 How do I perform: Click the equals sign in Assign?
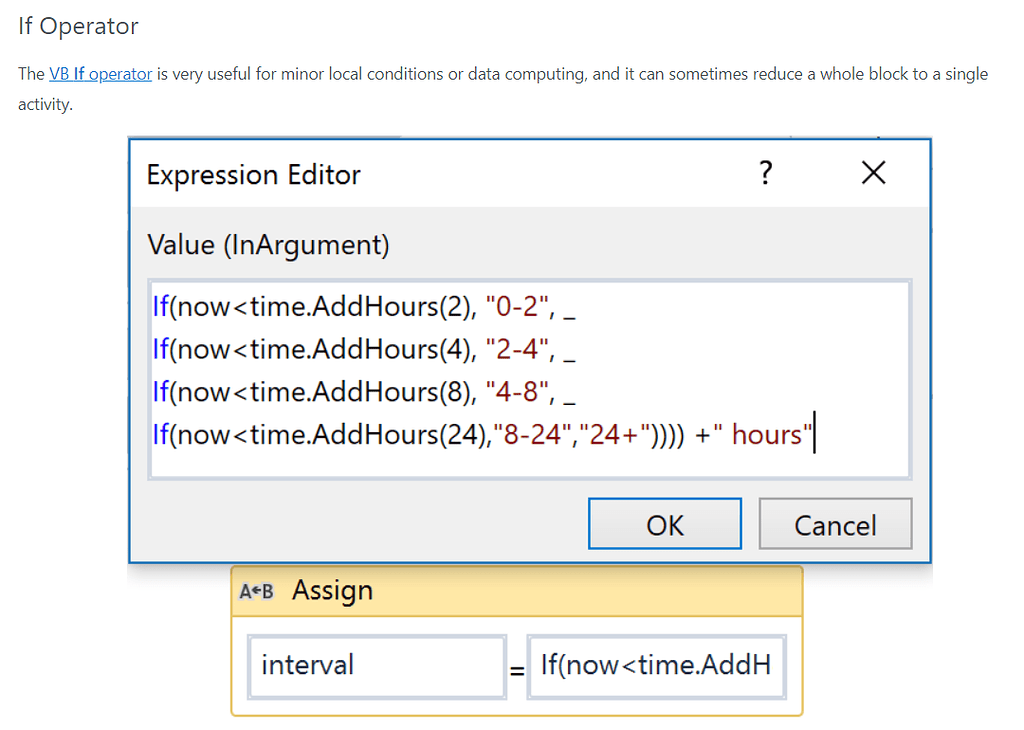tap(517, 670)
